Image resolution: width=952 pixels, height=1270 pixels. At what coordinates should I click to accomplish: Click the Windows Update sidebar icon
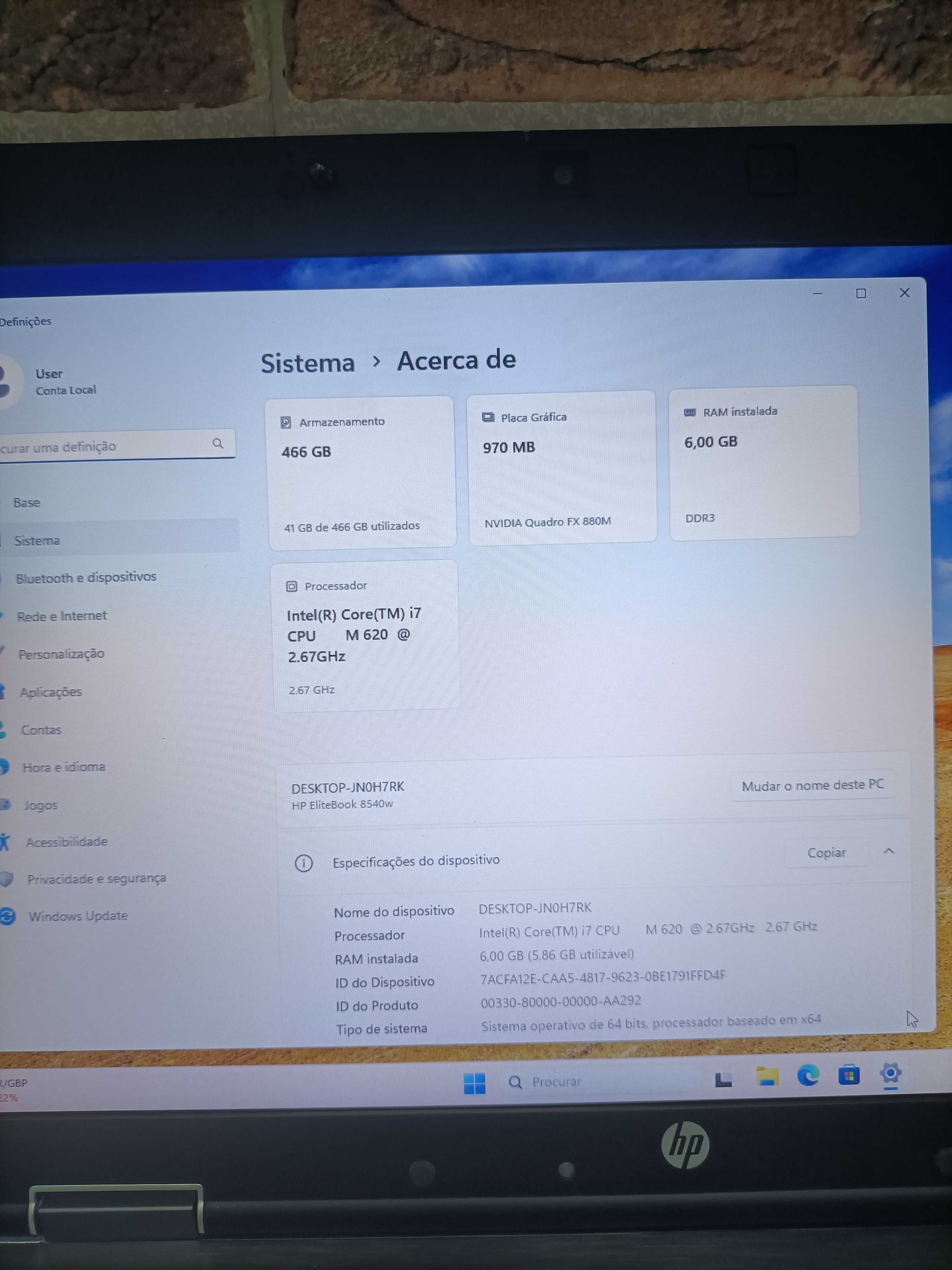click(x=7, y=916)
